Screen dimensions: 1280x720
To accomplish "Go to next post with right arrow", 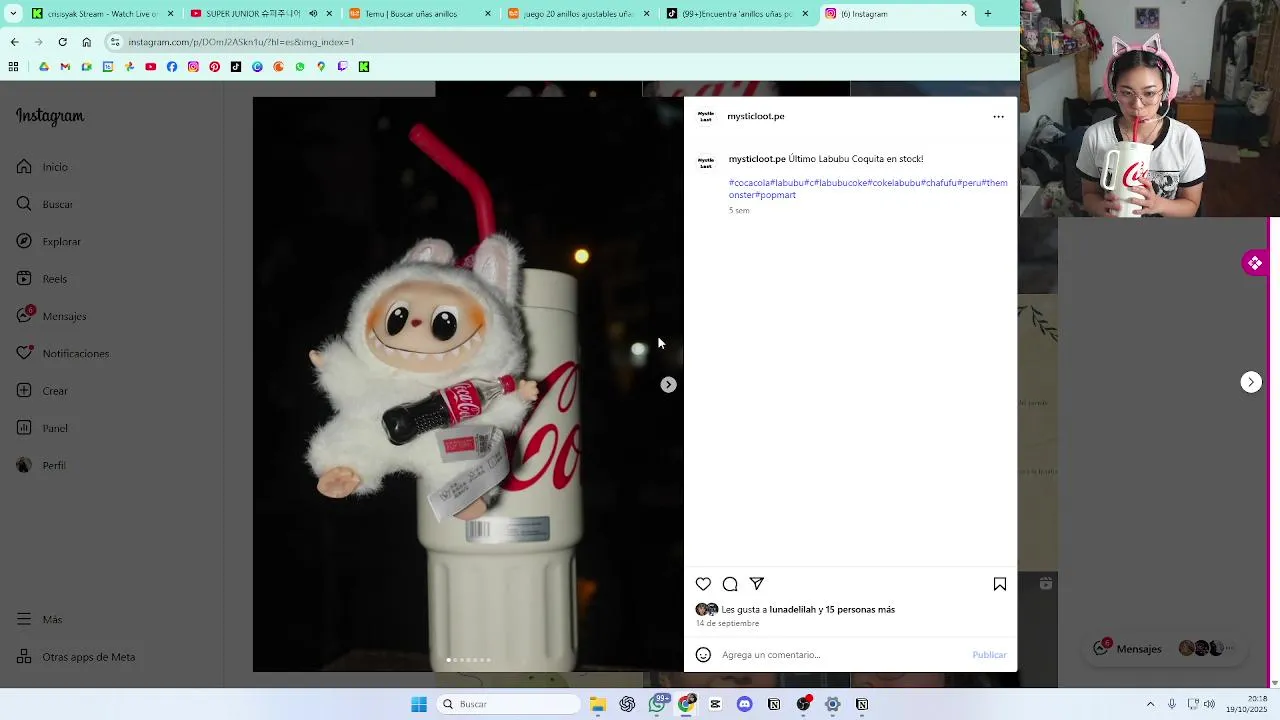I will (x=1251, y=382).
